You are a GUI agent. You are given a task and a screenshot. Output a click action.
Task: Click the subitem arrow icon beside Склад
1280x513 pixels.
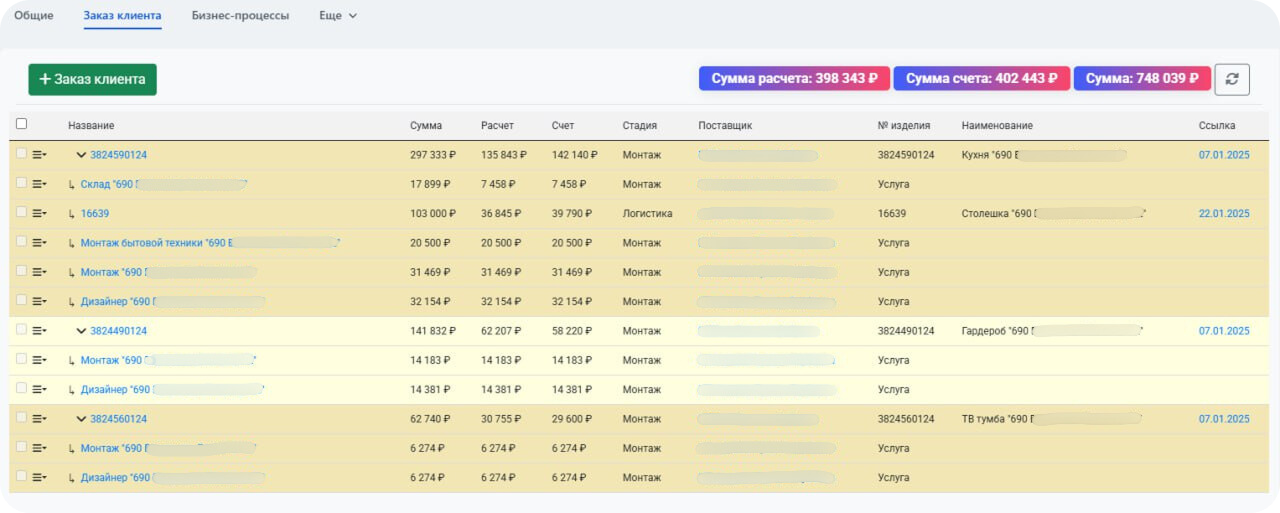click(x=71, y=185)
